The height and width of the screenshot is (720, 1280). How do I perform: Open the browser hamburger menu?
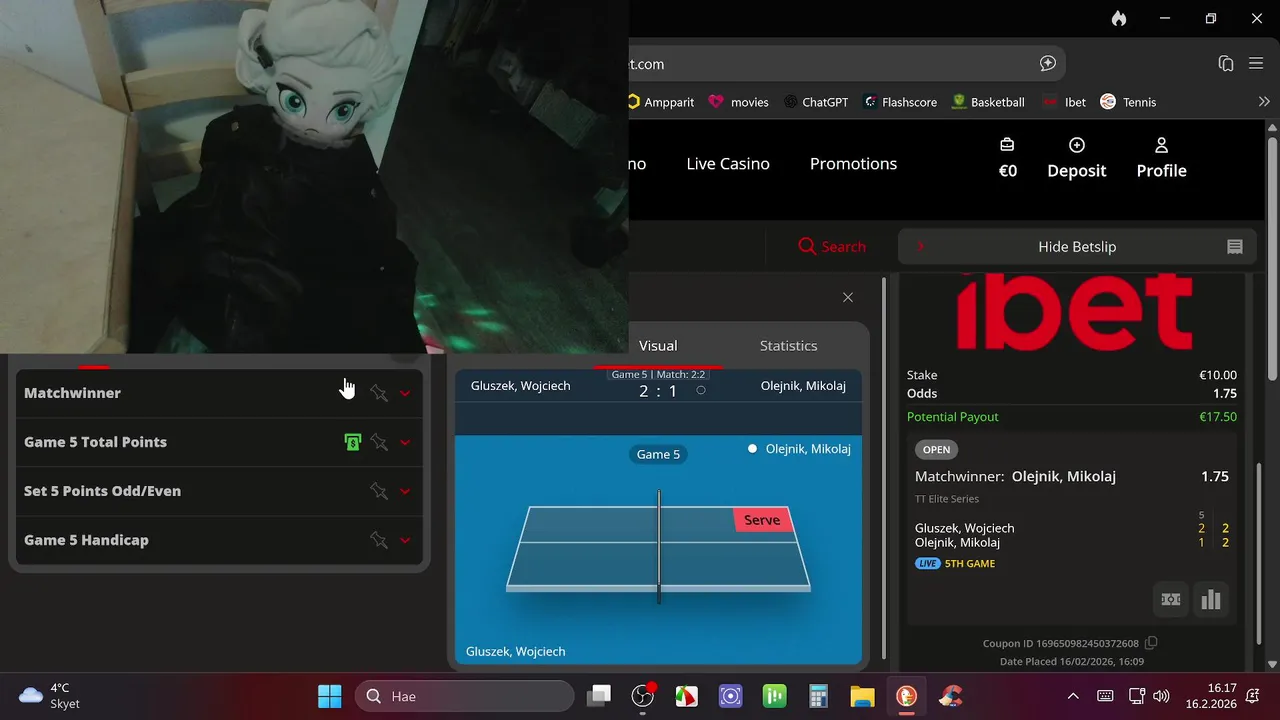pos(1257,64)
